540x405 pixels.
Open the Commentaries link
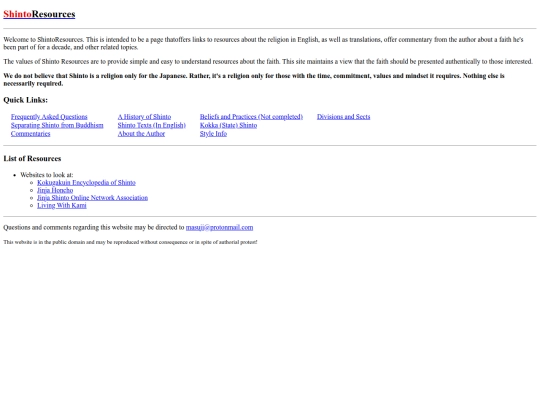click(x=30, y=134)
